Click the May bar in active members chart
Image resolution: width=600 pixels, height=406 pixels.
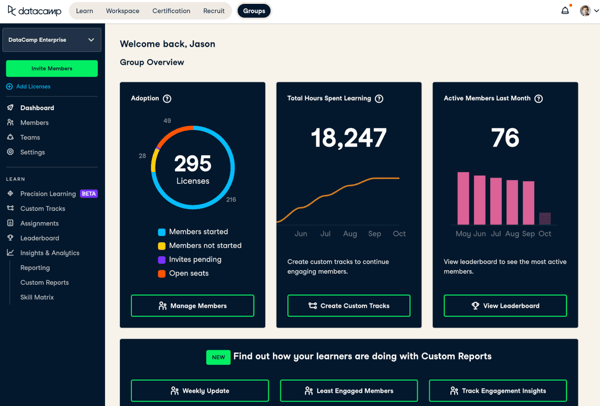pos(463,198)
